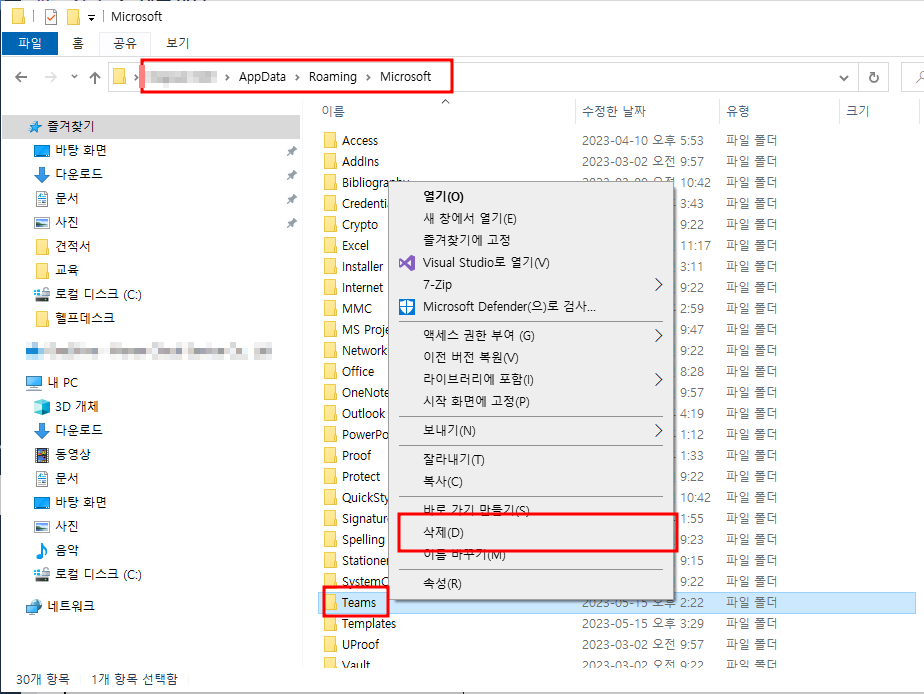Expand the 7-Zip submenu
The width and height of the screenshot is (924, 694).
530,285
